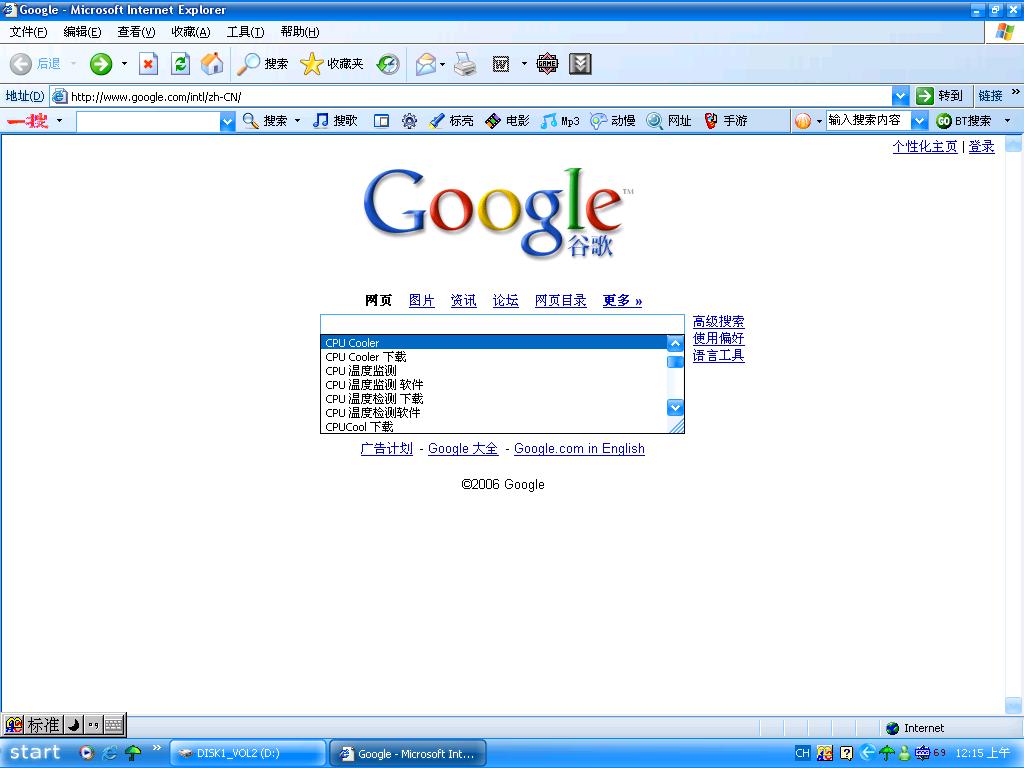The height and width of the screenshot is (768, 1024).
Task: Click the orange round icon before BT search box
Action: [x=803, y=121]
